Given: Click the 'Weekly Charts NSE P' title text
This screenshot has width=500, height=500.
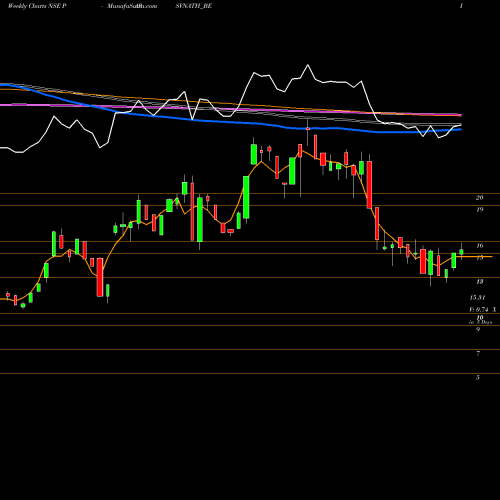Looking at the screenshot, I should (x=36, y=6).
